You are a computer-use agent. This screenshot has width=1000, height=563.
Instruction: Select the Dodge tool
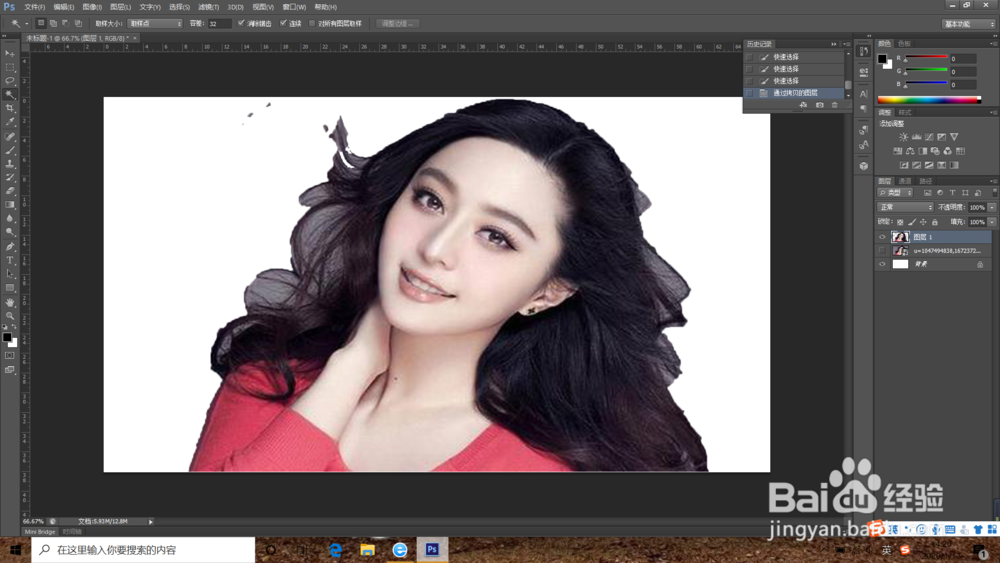click(10, 232)
